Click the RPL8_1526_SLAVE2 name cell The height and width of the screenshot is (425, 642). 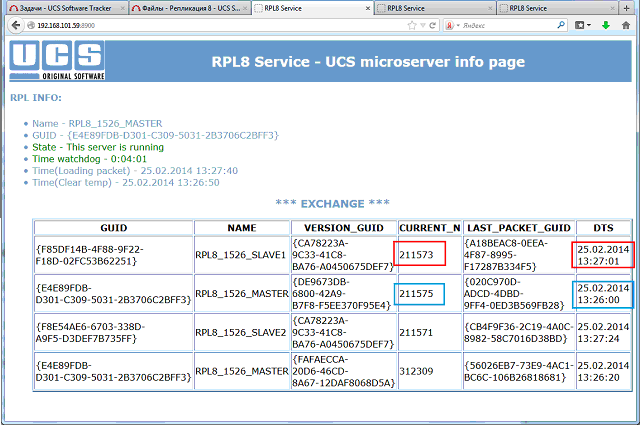click(x=240, y=332)
